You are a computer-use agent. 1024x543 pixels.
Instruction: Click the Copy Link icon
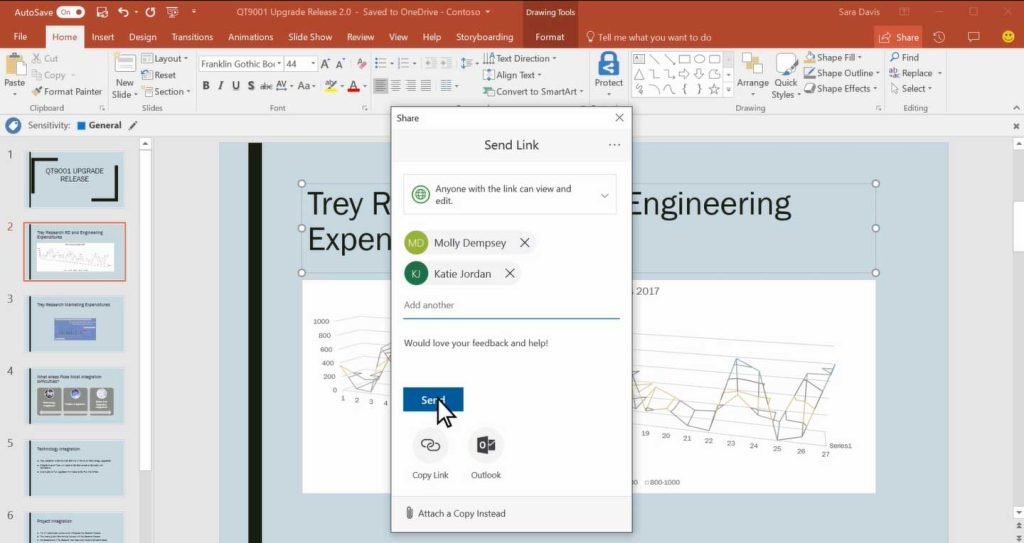click(430, 445)
